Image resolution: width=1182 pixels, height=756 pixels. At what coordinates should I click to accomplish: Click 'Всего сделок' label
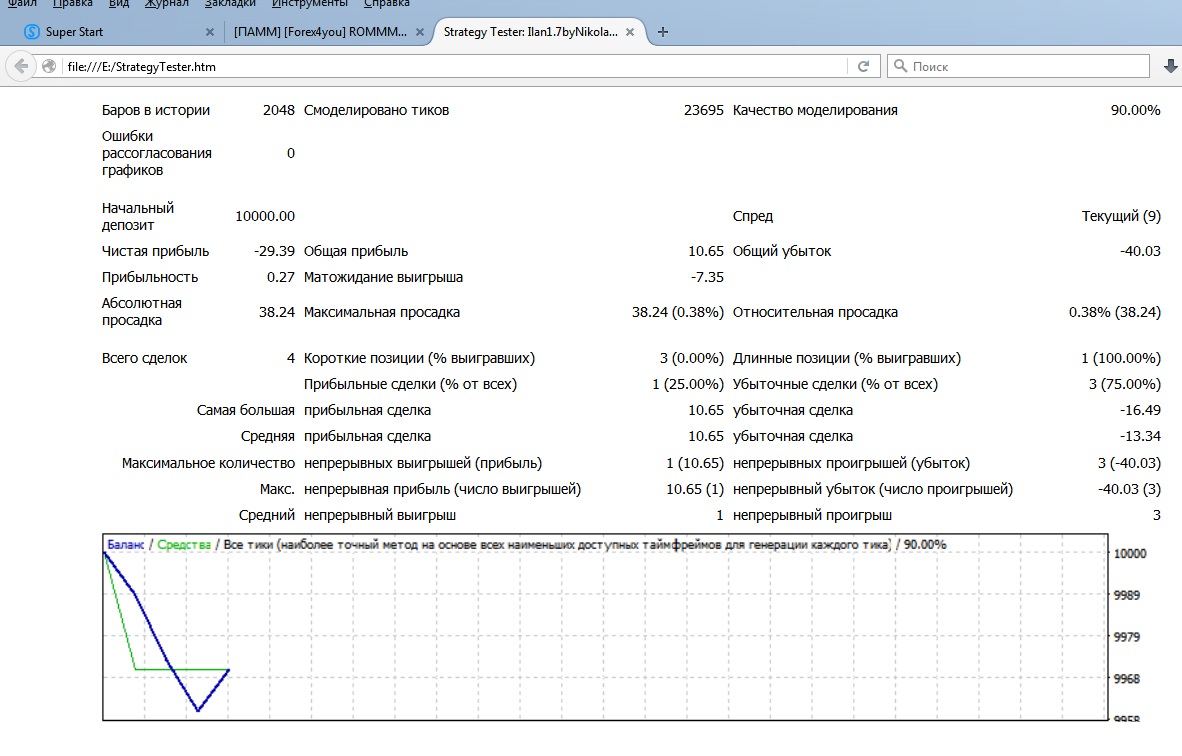145,358
